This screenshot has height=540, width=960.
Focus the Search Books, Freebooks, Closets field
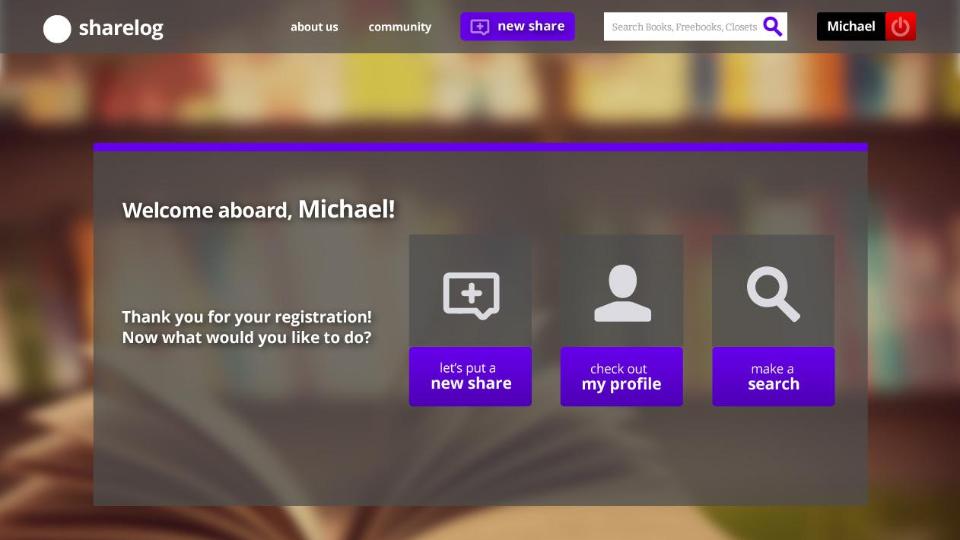(x=683, y=27)
